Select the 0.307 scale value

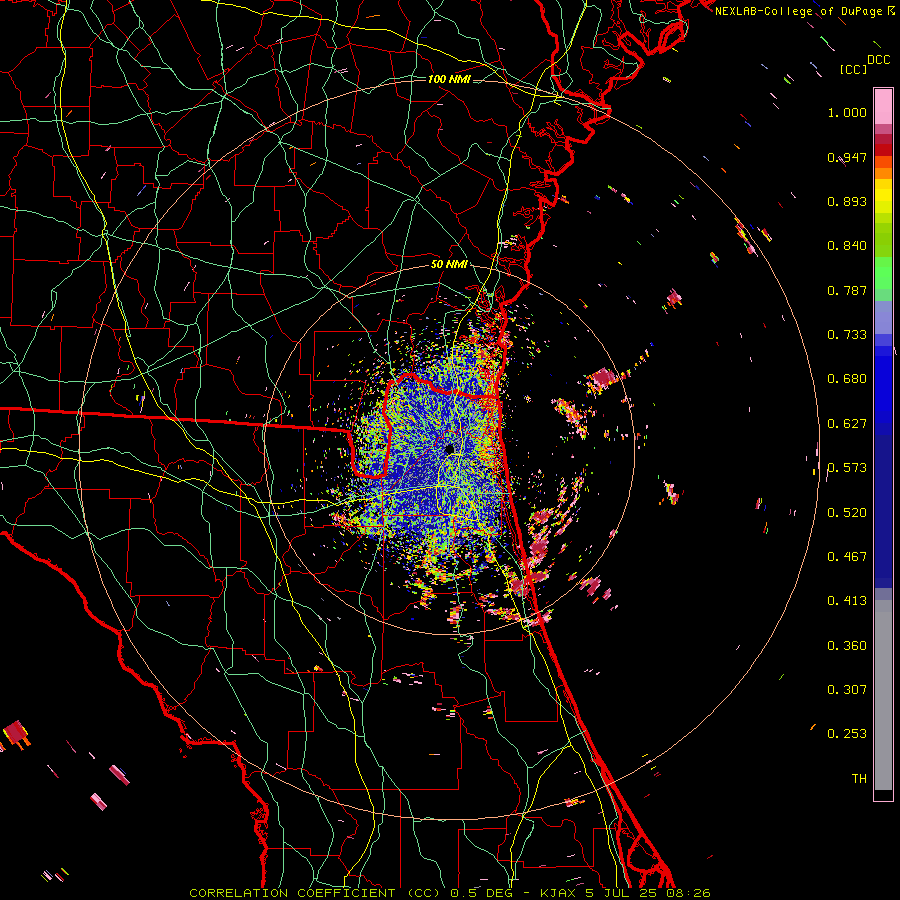pos(847,690)
